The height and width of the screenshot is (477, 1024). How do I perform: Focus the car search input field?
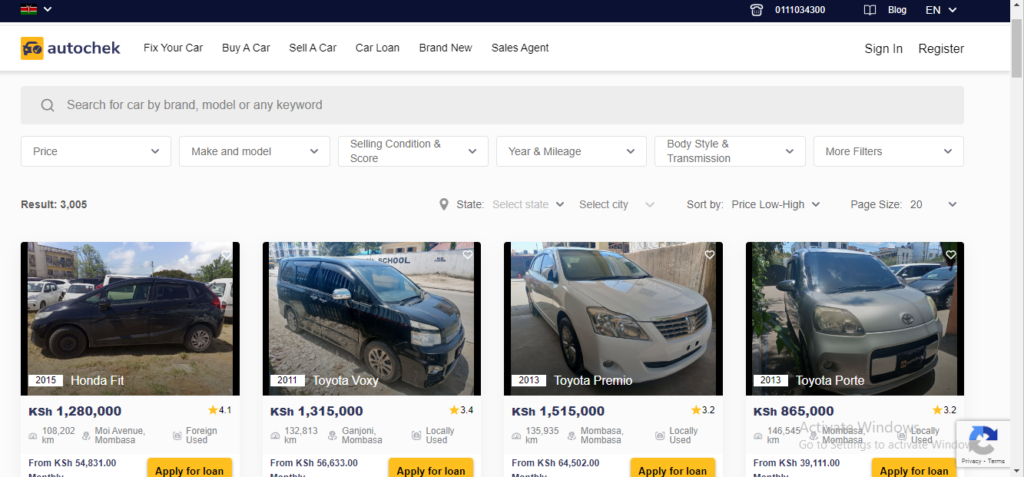point(492,105)
